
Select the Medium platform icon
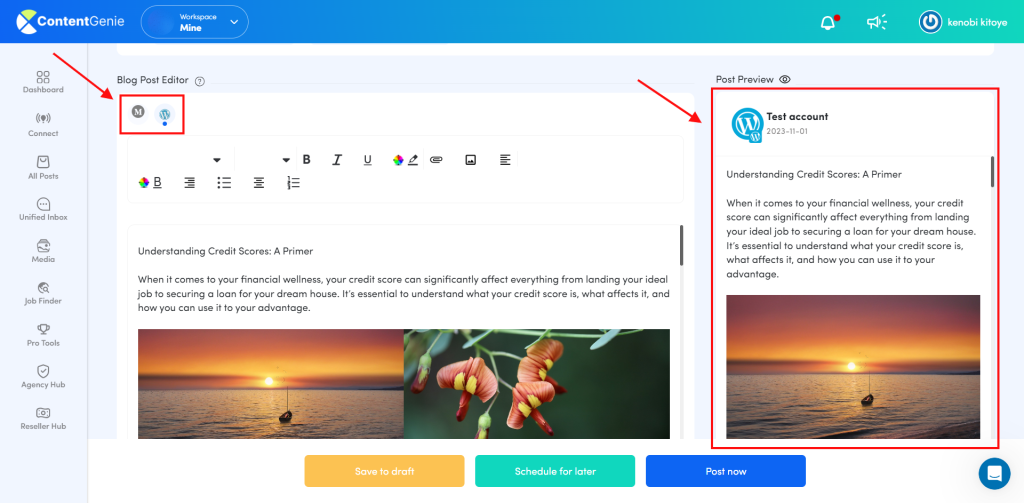pyautogui.click(x=138, y=112)
